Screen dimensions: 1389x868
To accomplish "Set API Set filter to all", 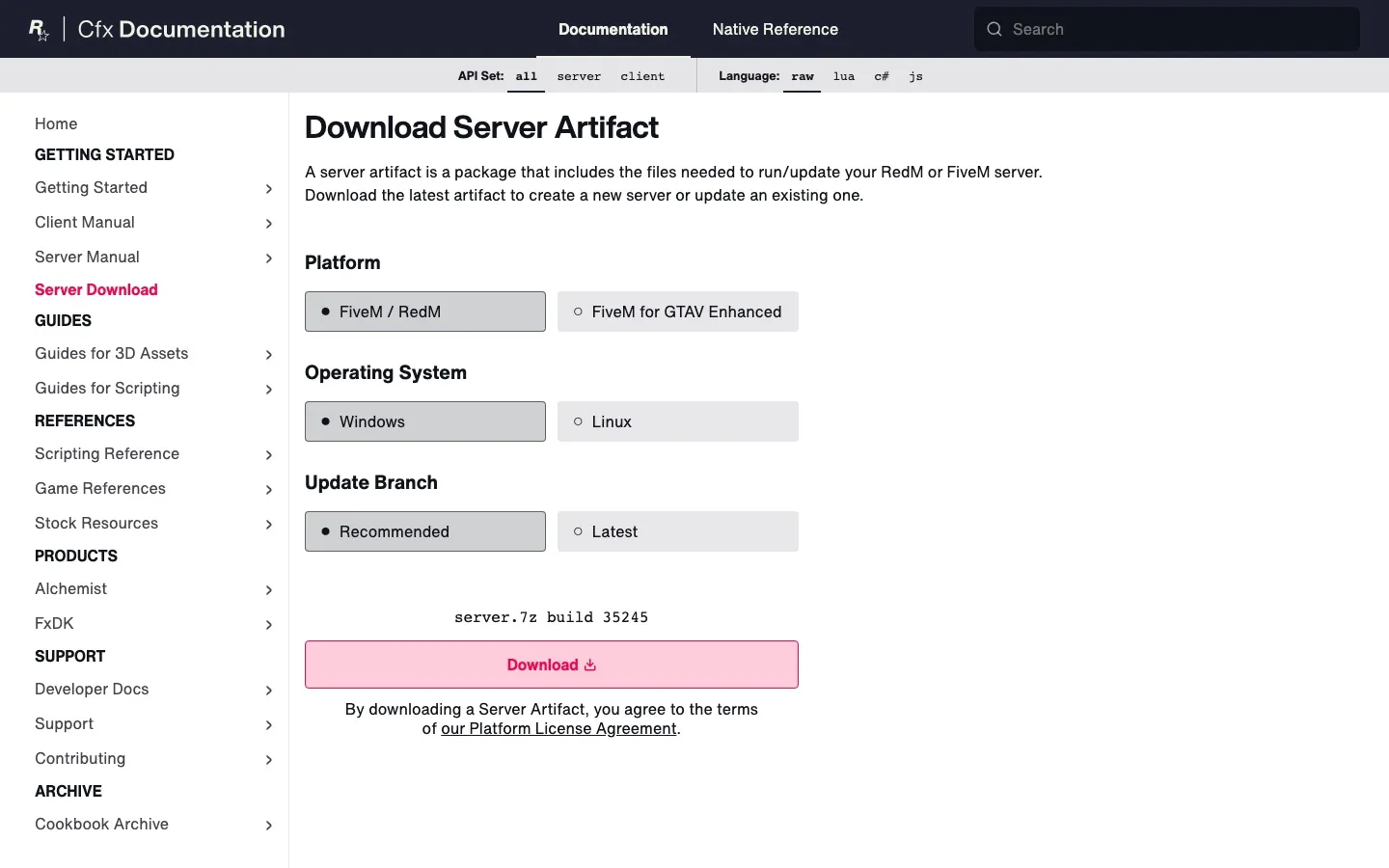I will point(526,76).
